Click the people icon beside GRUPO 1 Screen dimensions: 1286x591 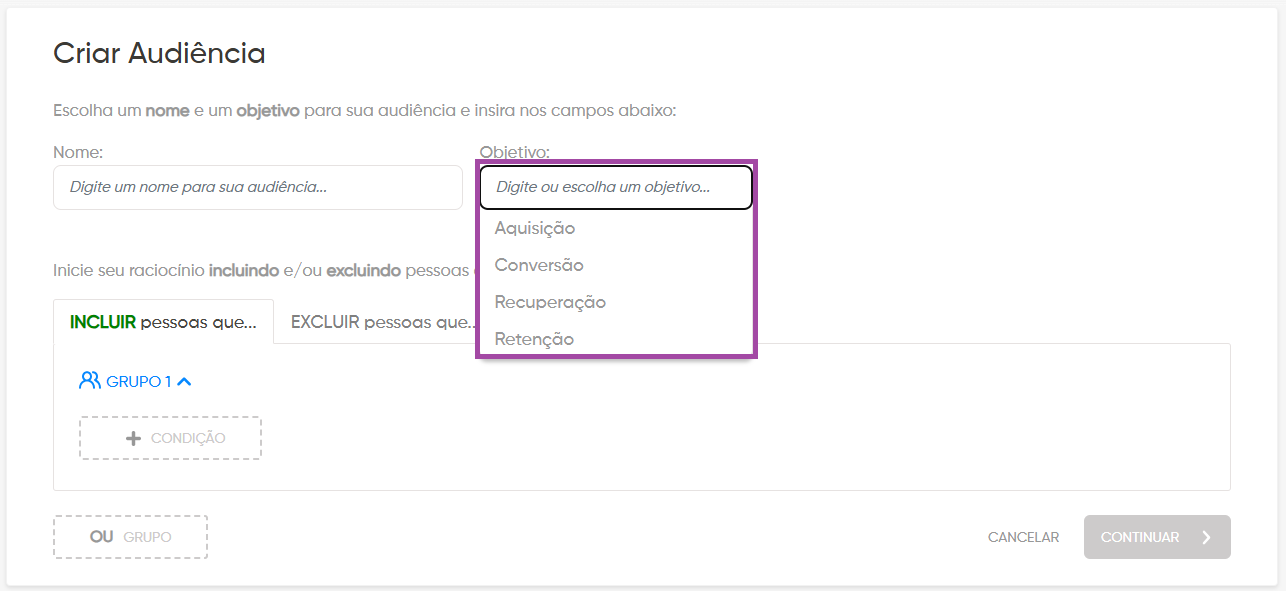pyautogui.click(x=90, y=380)
